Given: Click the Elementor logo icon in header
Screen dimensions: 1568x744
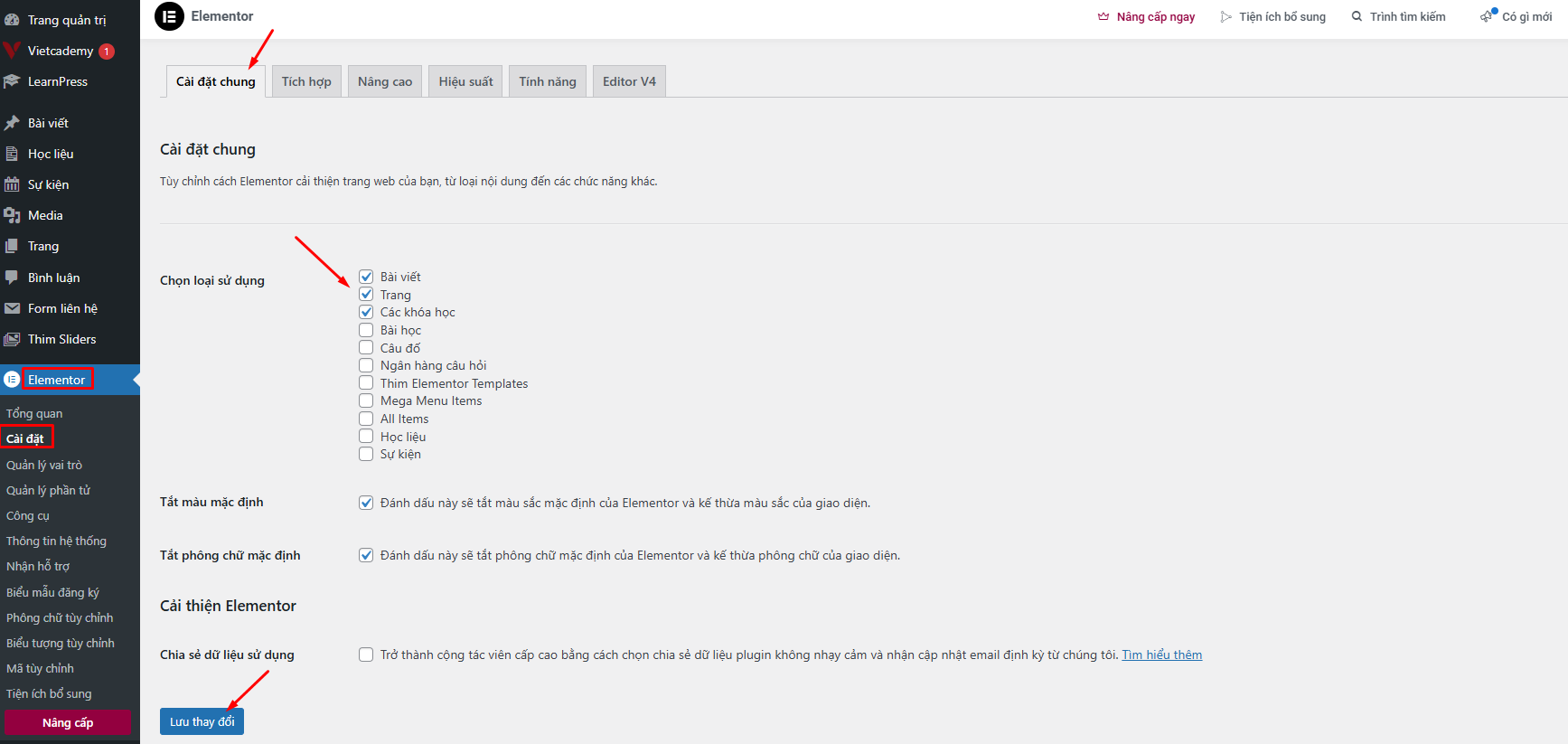Looking at the screenshot, I should (169, 16).
